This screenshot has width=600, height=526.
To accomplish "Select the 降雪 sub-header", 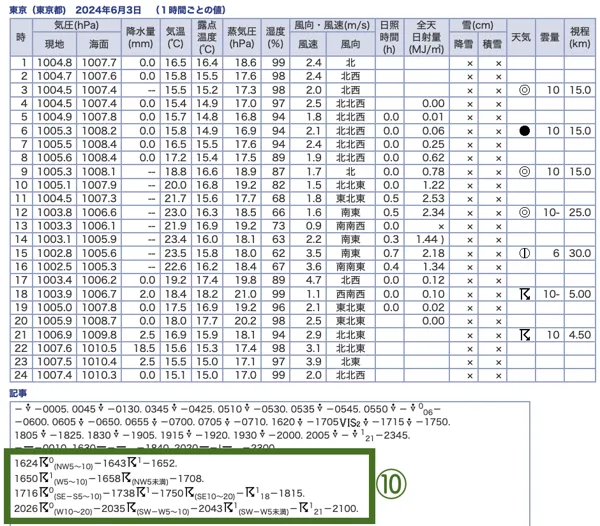I will point(463,44).
